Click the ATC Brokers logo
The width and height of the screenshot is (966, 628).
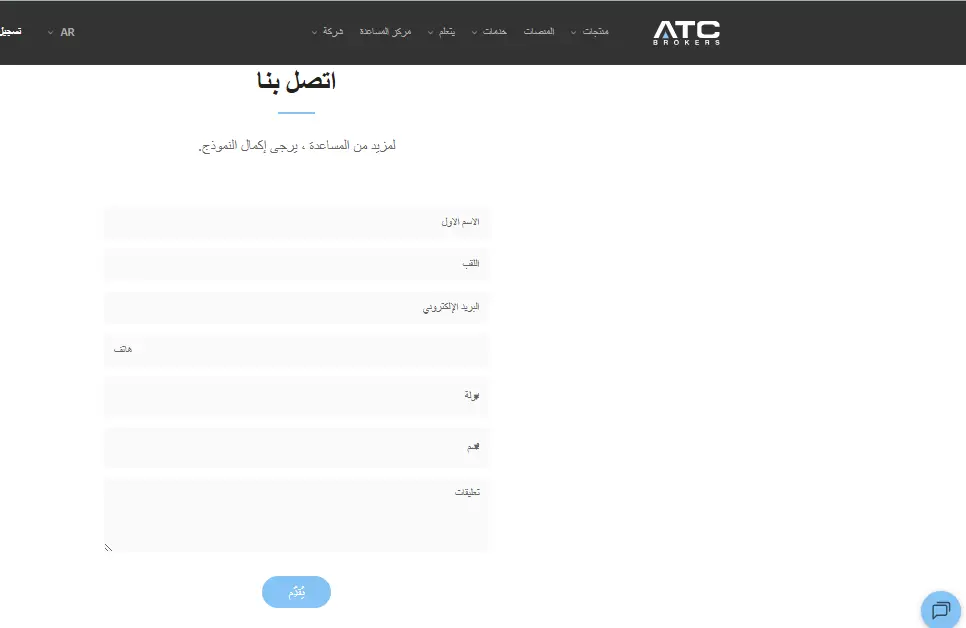click(686, 33)
